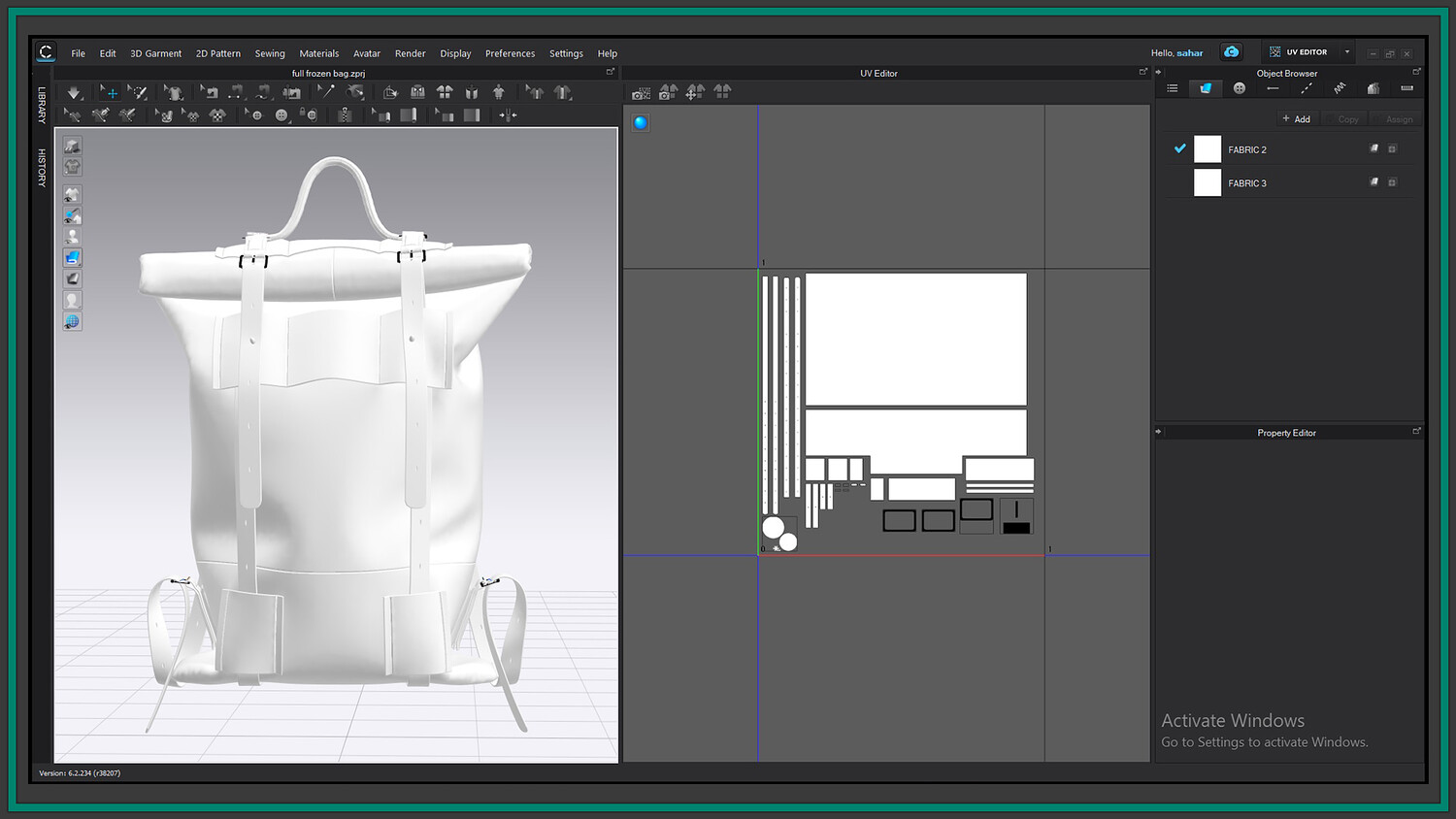Activate the Simulate down-arrow tool

[x=74, y=93]
